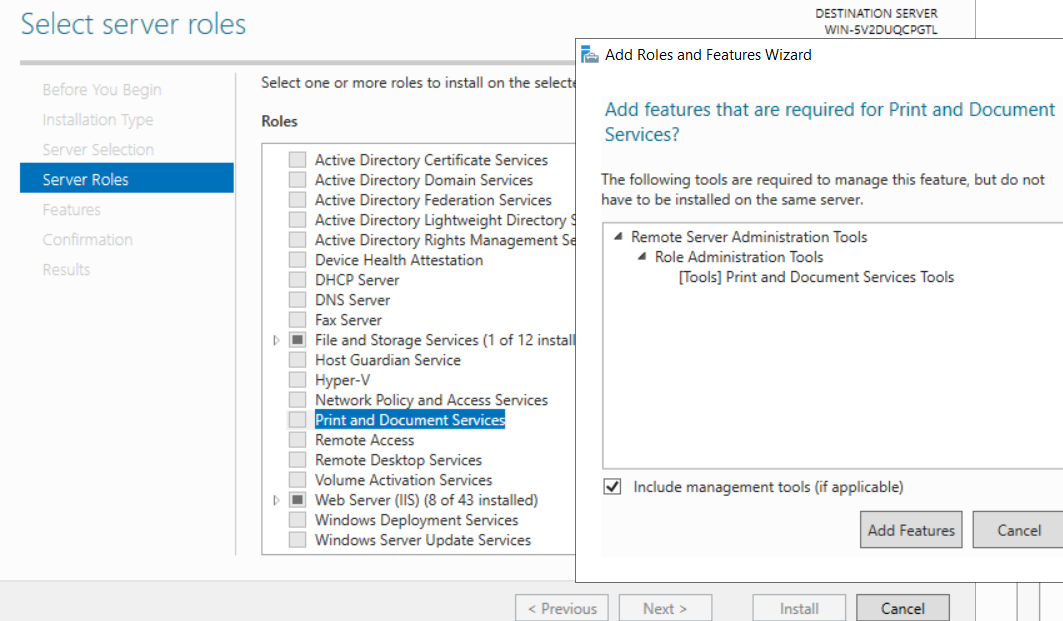1063x621 pixels.
Task: Check Active Directory Certificate Services role
Action: click(x=297, y=160)
